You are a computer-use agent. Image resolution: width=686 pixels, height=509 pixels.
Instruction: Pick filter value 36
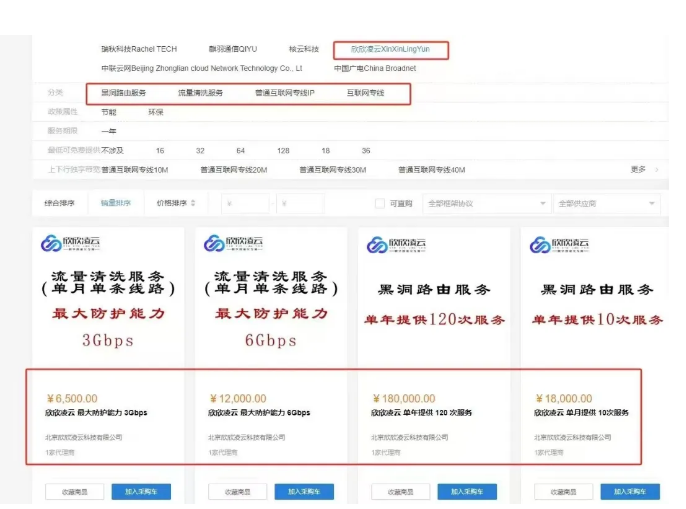pyautogui.click(x=366, y=151)
